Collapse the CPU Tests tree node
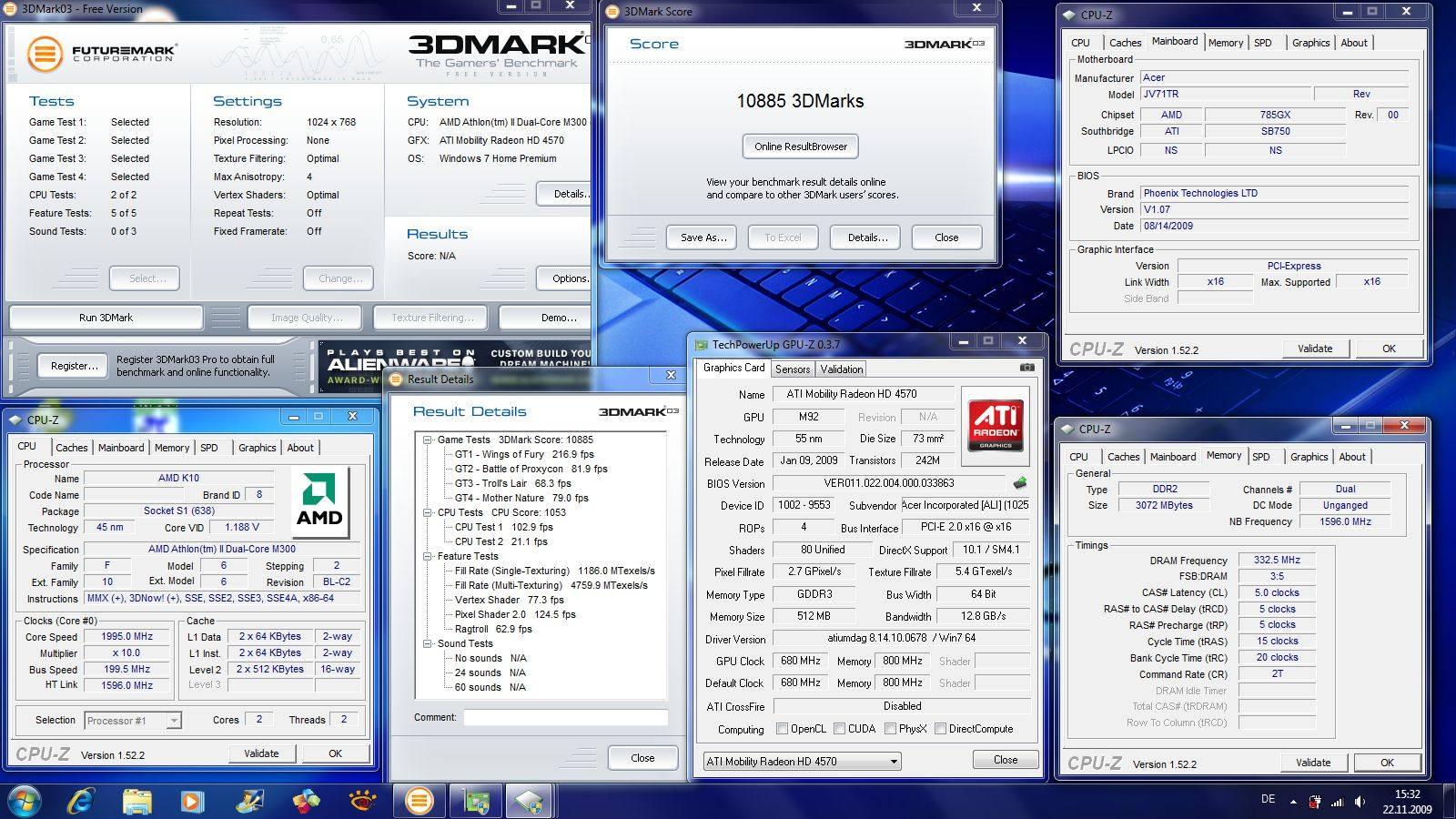Screen dimensions: 1456x819 coord(428,512)
